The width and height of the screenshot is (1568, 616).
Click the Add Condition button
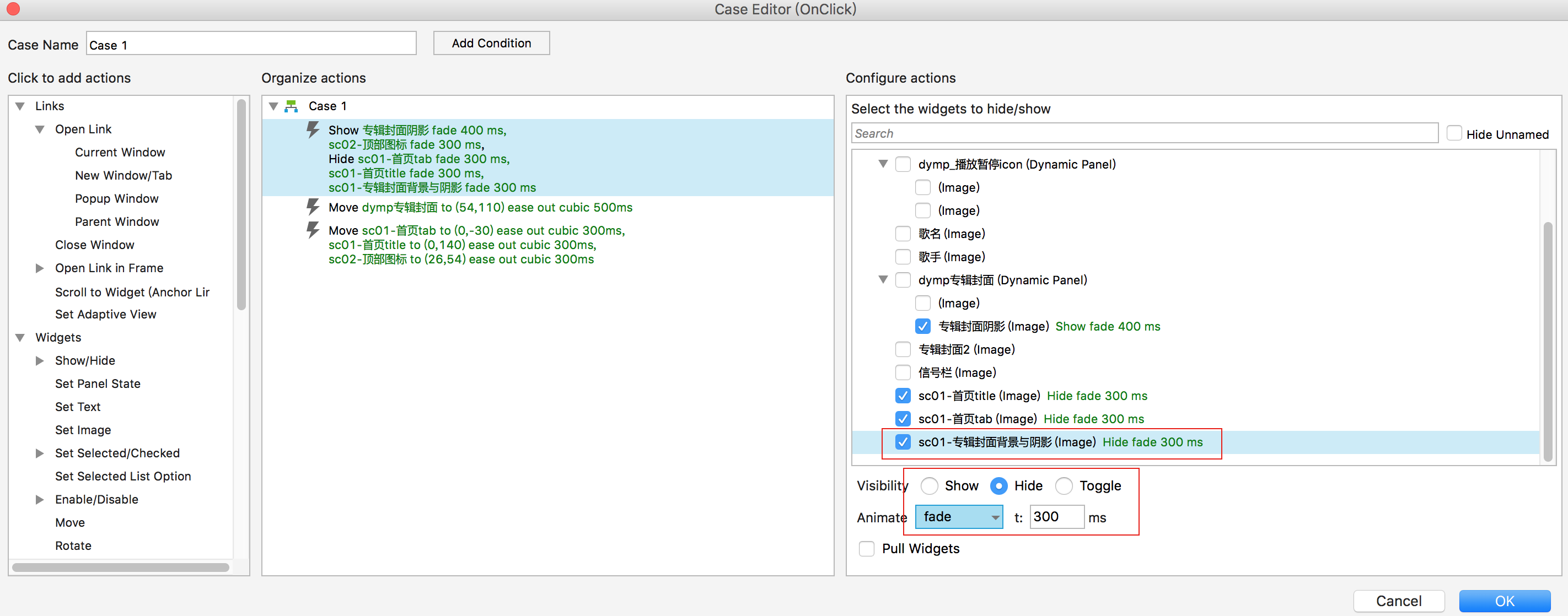click(x=491, y=43)
